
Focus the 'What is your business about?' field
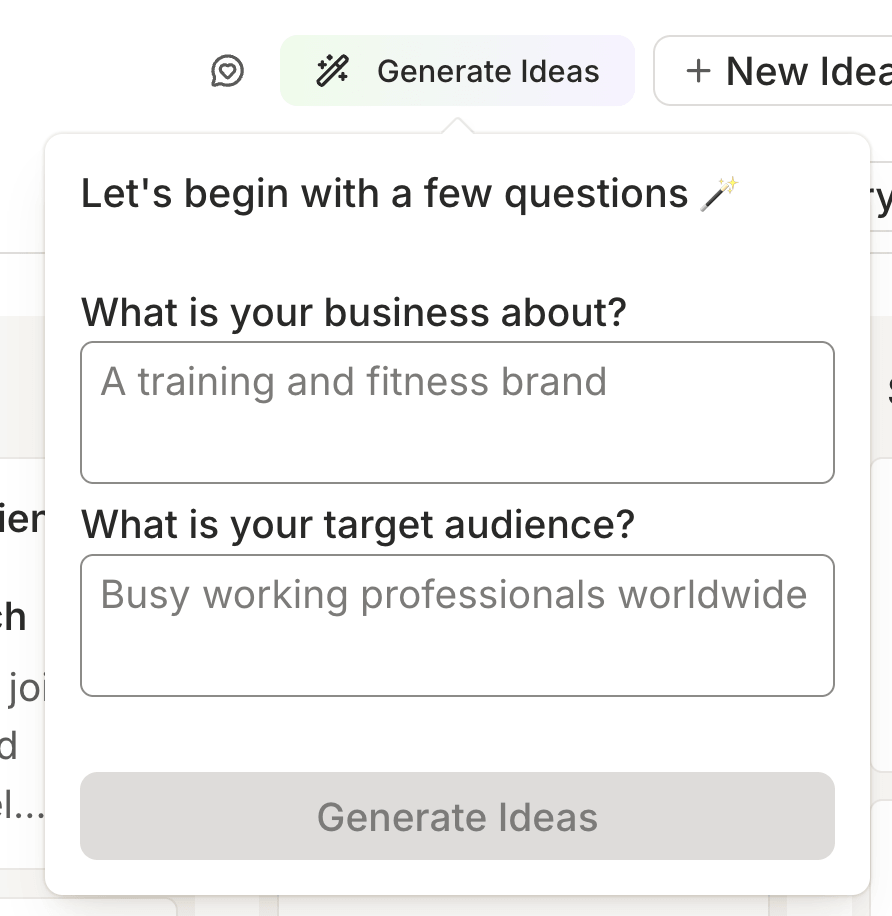pyautogui.click(x=457, y=412)
